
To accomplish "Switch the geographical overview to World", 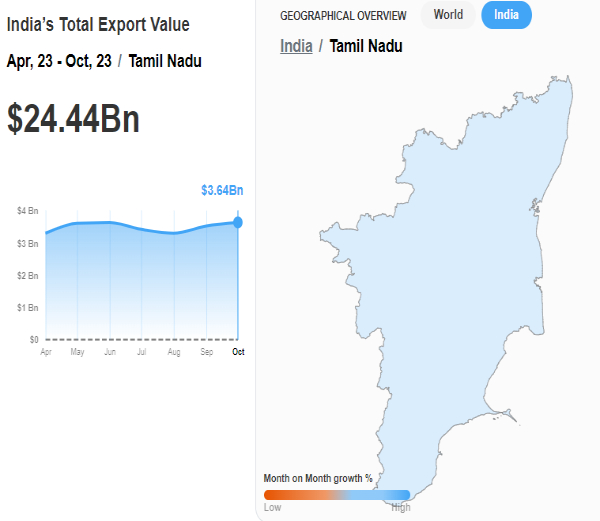I will pos(448,15).
